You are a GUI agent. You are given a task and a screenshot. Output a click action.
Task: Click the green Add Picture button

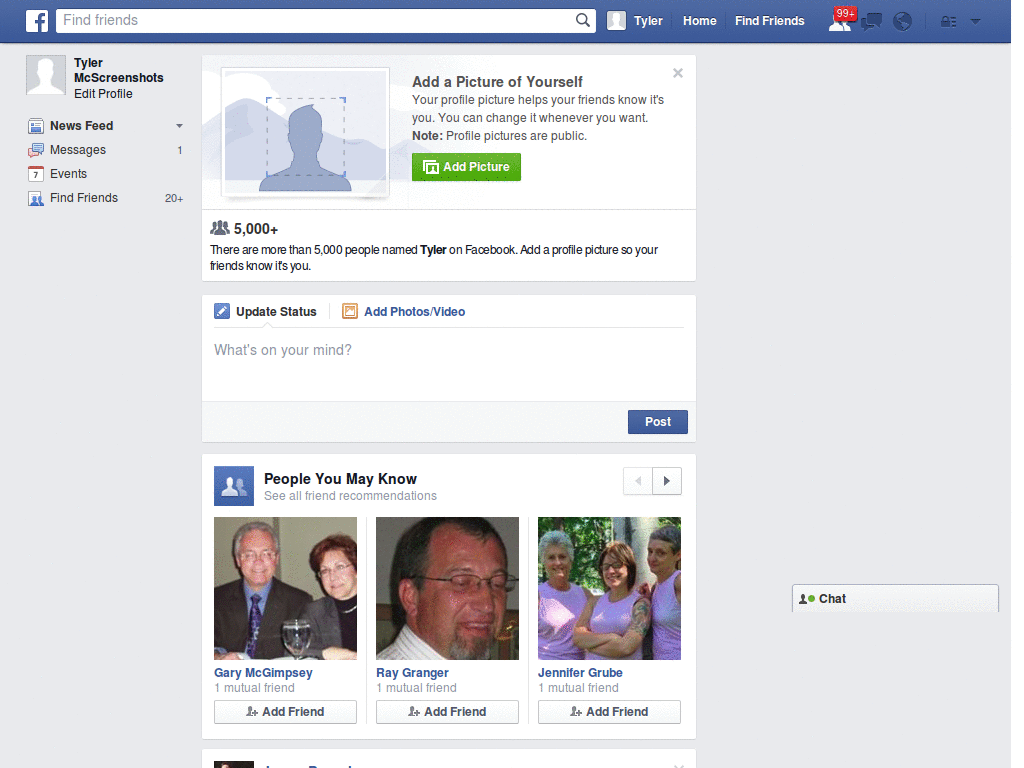click(466, 167)
